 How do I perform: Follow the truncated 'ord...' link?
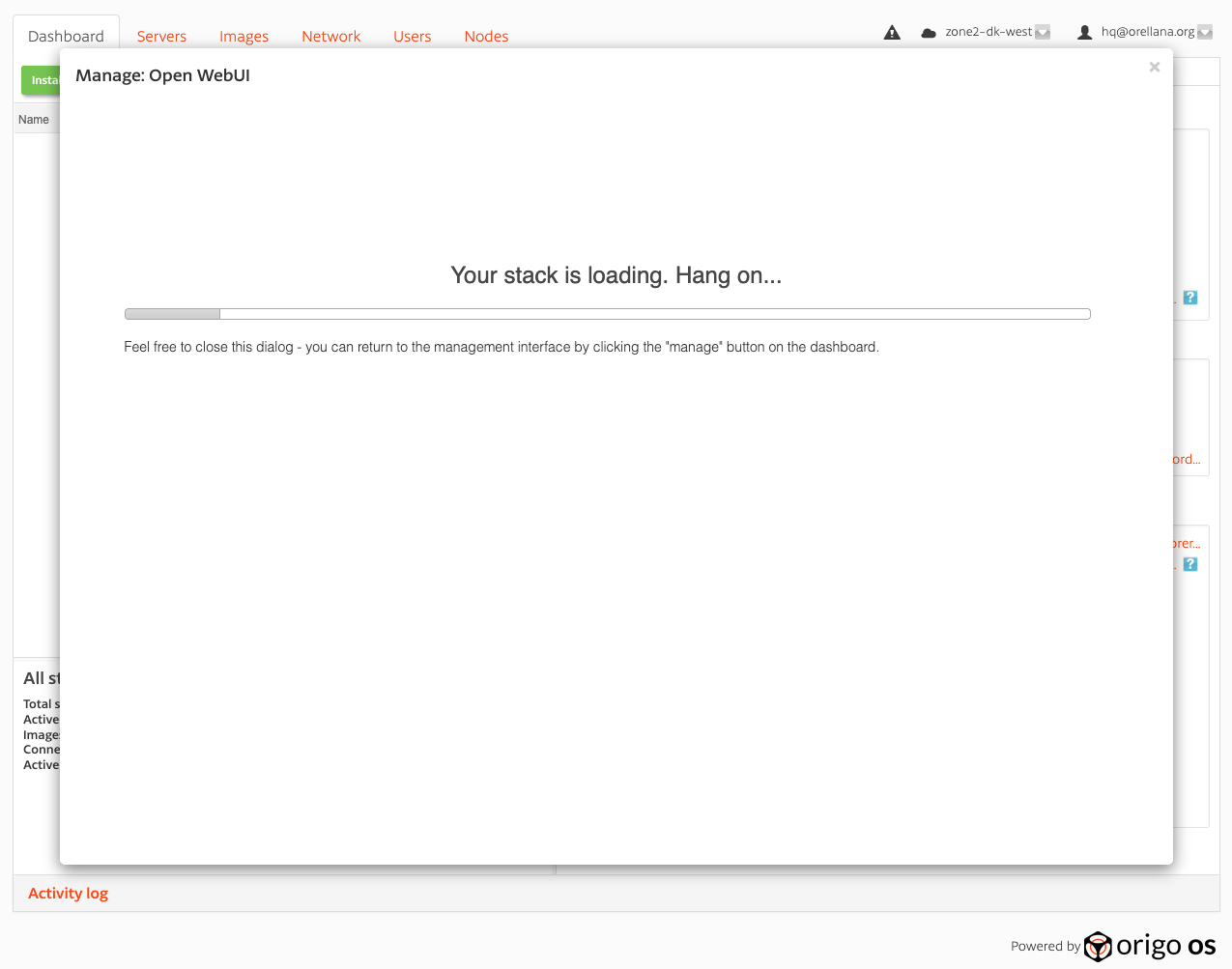pos(1187,460)
